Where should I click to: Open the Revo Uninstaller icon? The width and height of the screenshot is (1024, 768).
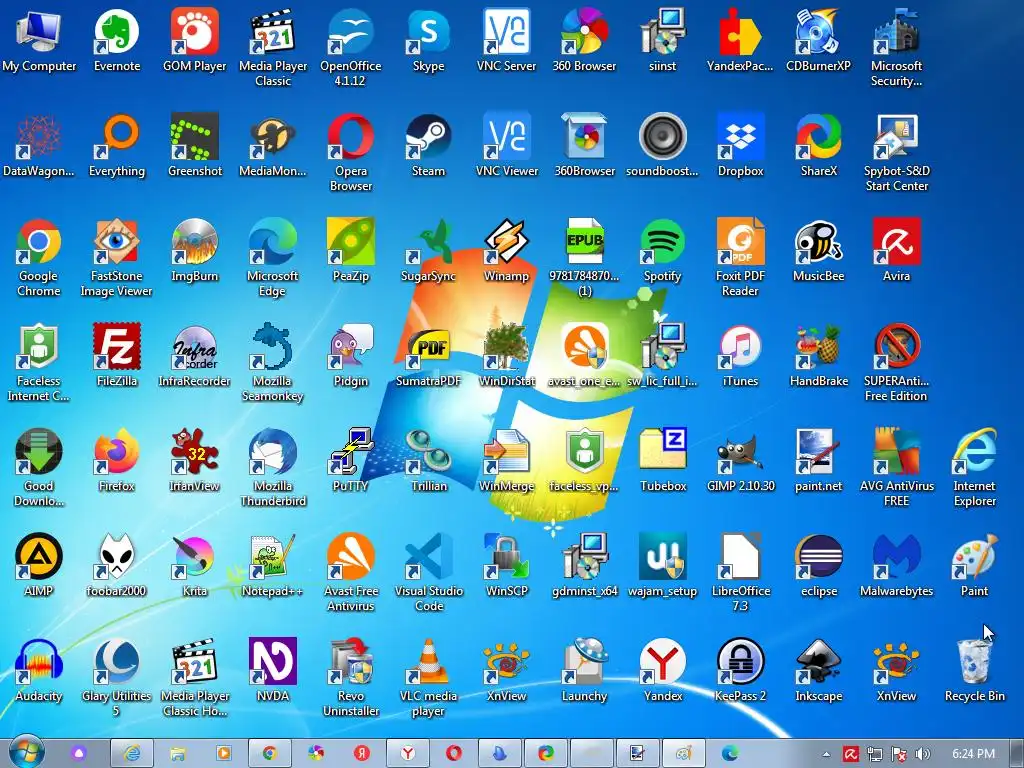point(351,679)
